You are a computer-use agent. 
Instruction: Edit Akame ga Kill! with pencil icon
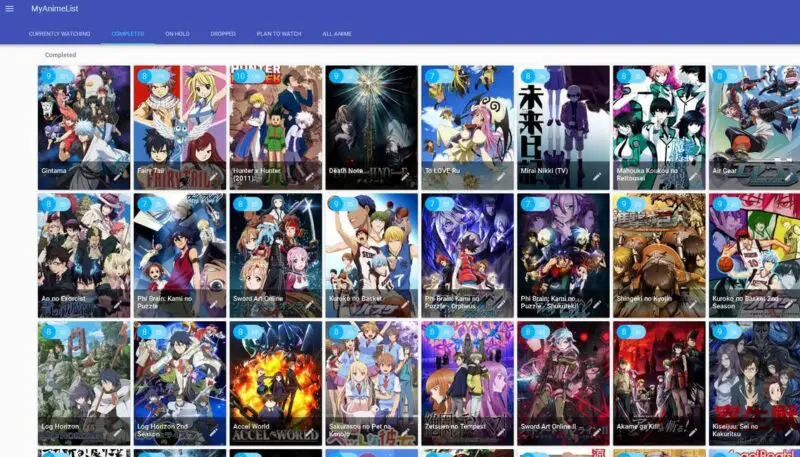(x=693, y=432)
